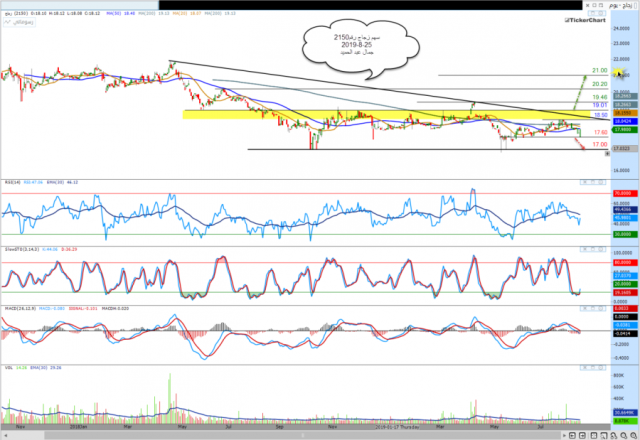The width and height of the screenshot is (640, 440).
Task: Close the MACD indicator panel
Action: pyautogui.click(x=584, y=309)
